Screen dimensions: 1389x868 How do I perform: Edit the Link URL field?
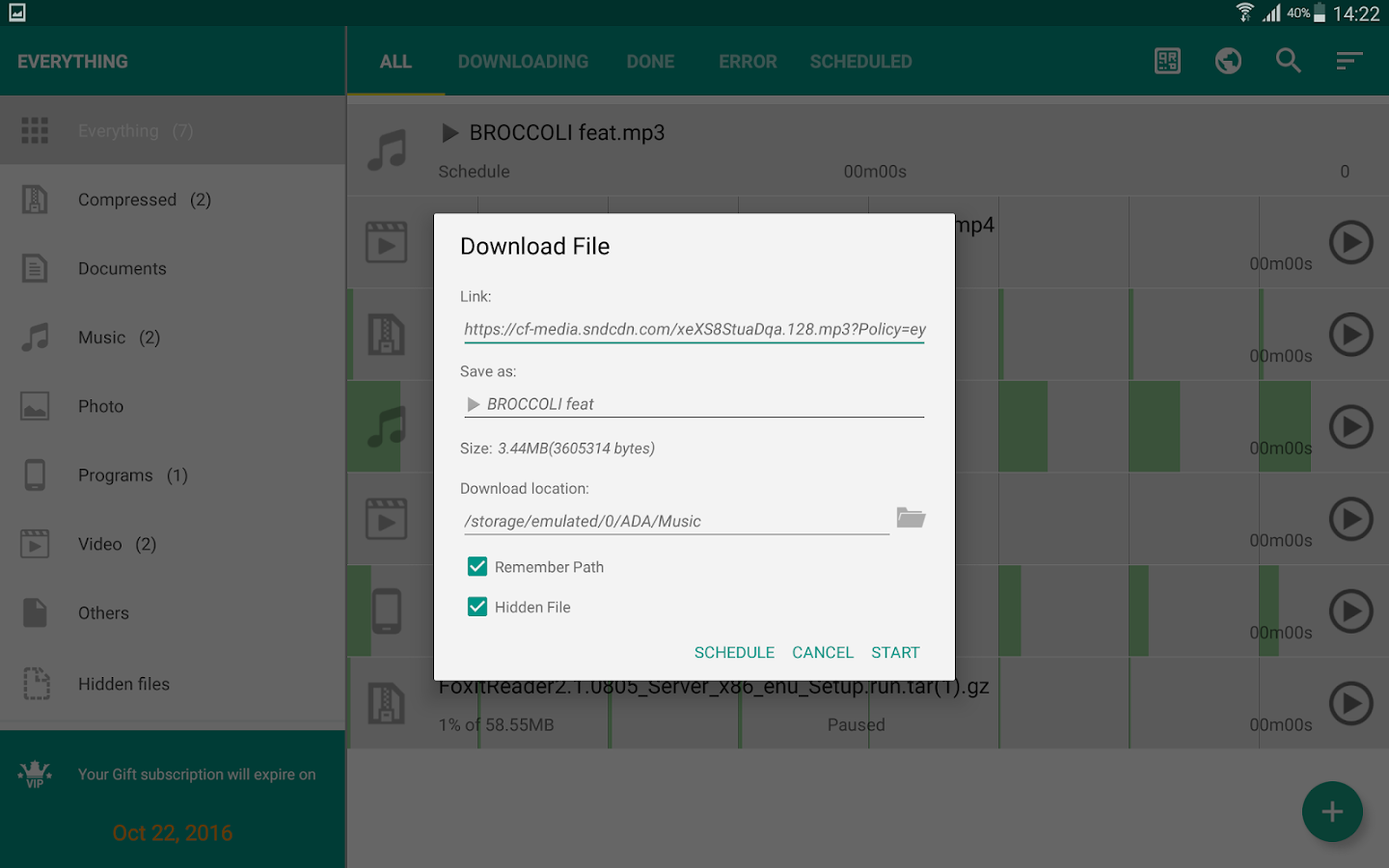tap(694, 329)
